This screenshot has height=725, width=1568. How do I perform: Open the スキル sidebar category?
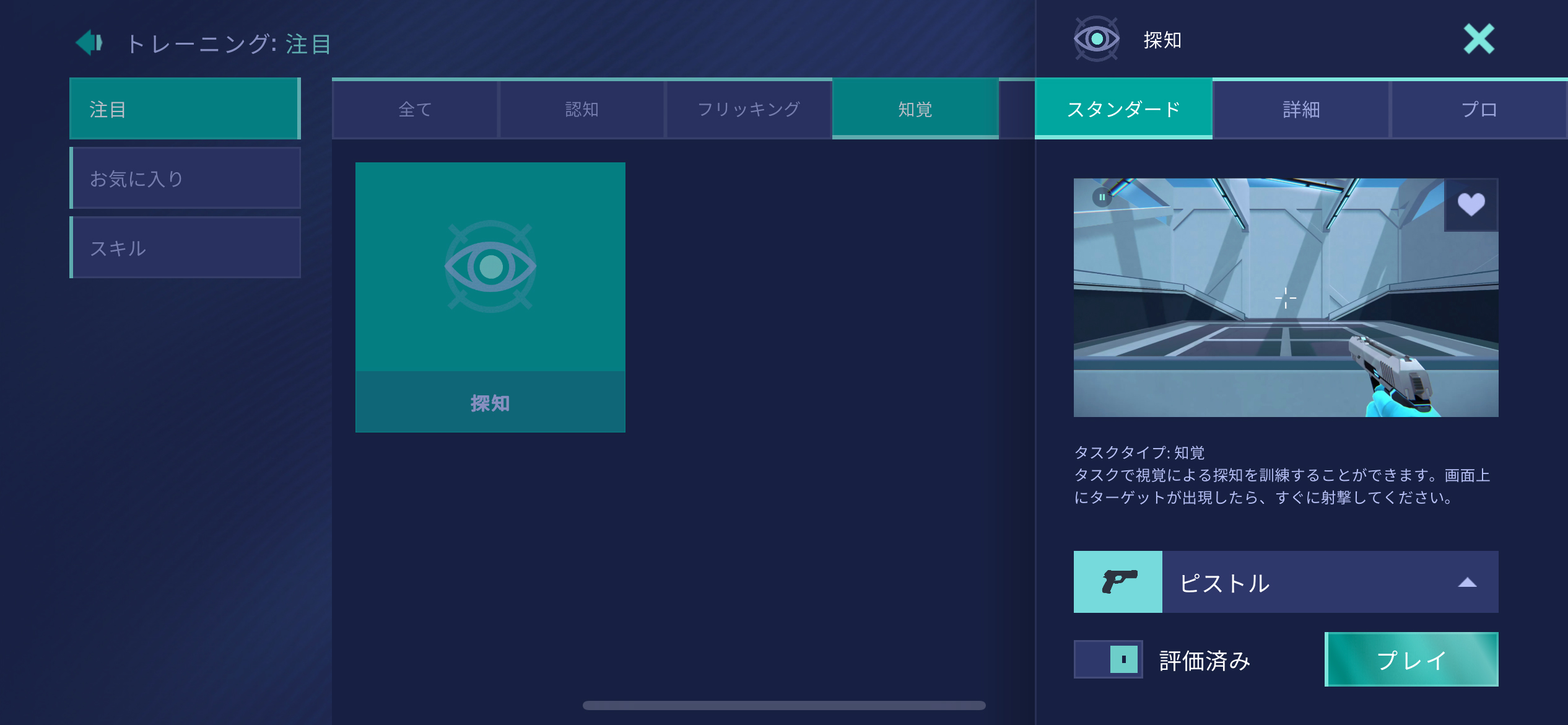coord(185,248)
